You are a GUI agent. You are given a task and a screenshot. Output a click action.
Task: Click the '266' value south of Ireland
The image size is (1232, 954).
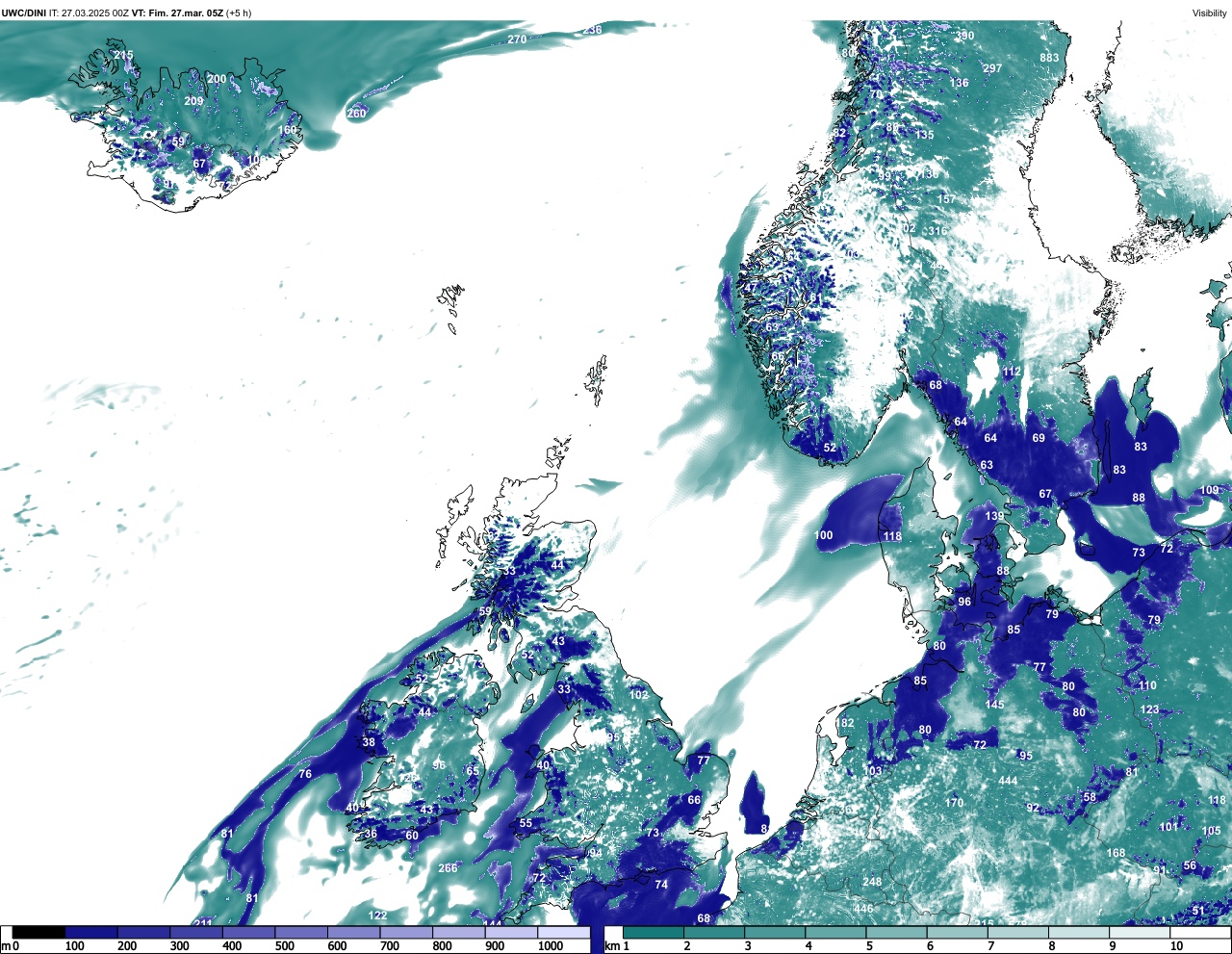(448, 868)
